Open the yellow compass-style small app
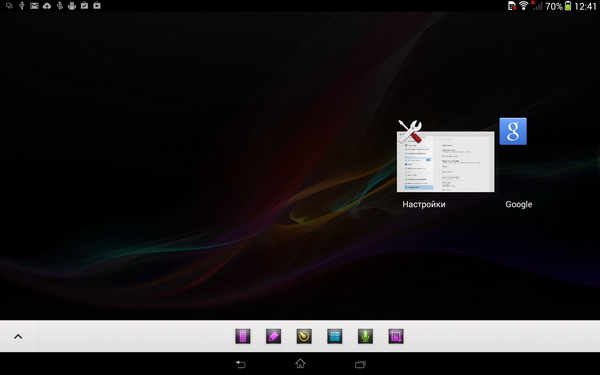This screenshot has height=375, width=600. (x=304, y=336)
